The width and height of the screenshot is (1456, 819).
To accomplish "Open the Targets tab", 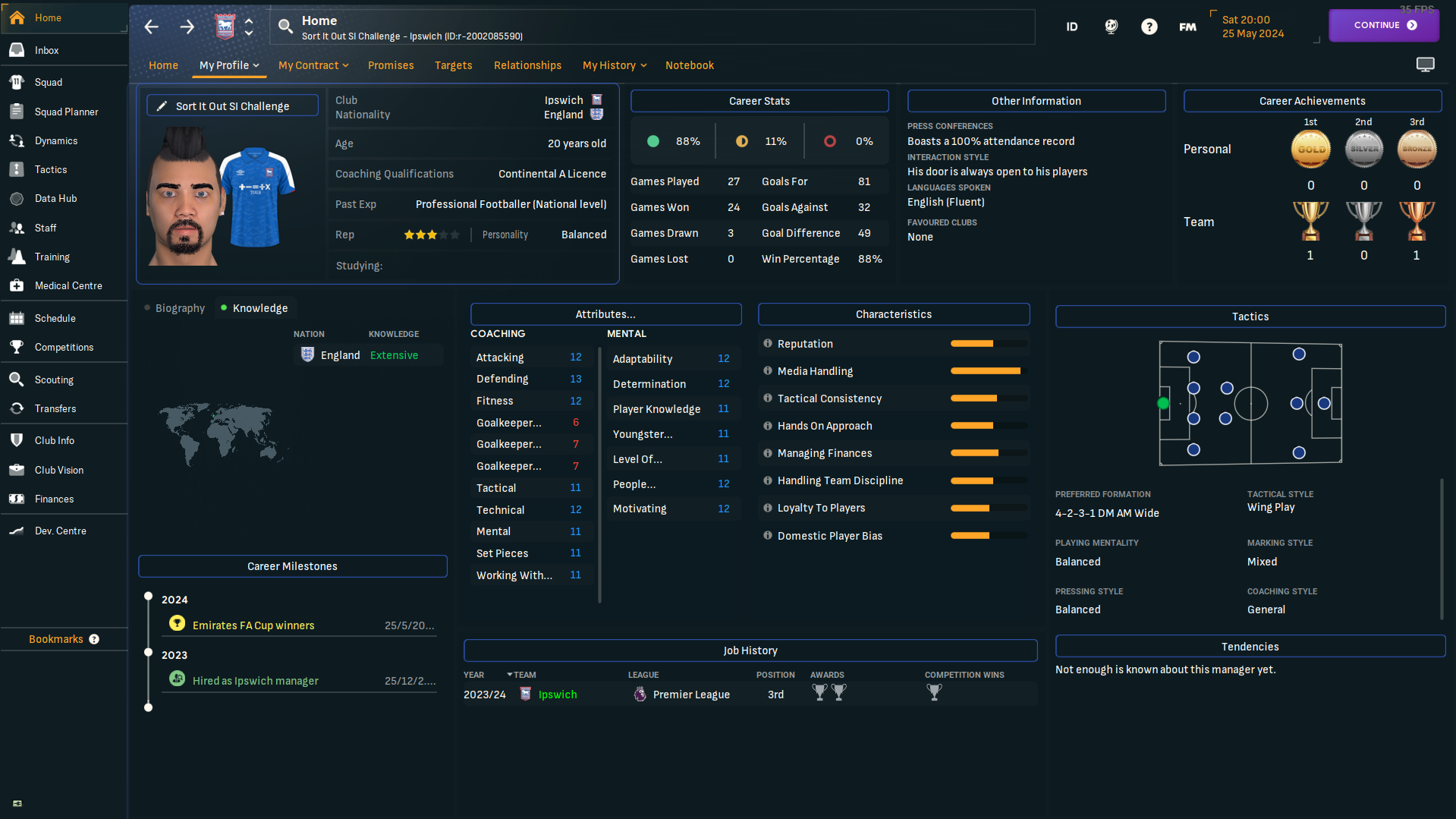I will click(x=453, y=65).
